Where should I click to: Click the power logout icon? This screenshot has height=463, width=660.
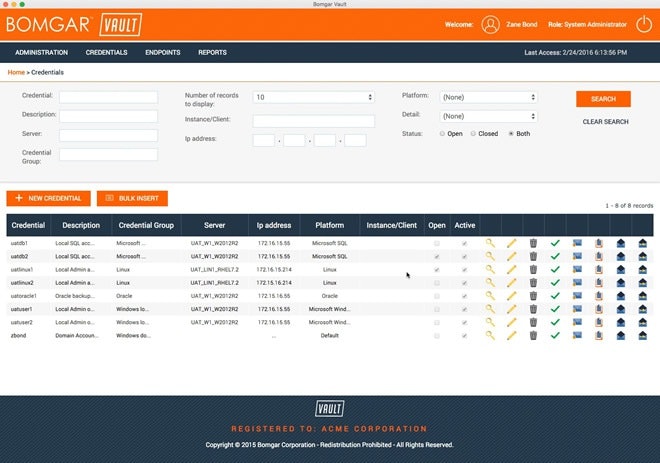pyautogui.click(x=644, y=24)
